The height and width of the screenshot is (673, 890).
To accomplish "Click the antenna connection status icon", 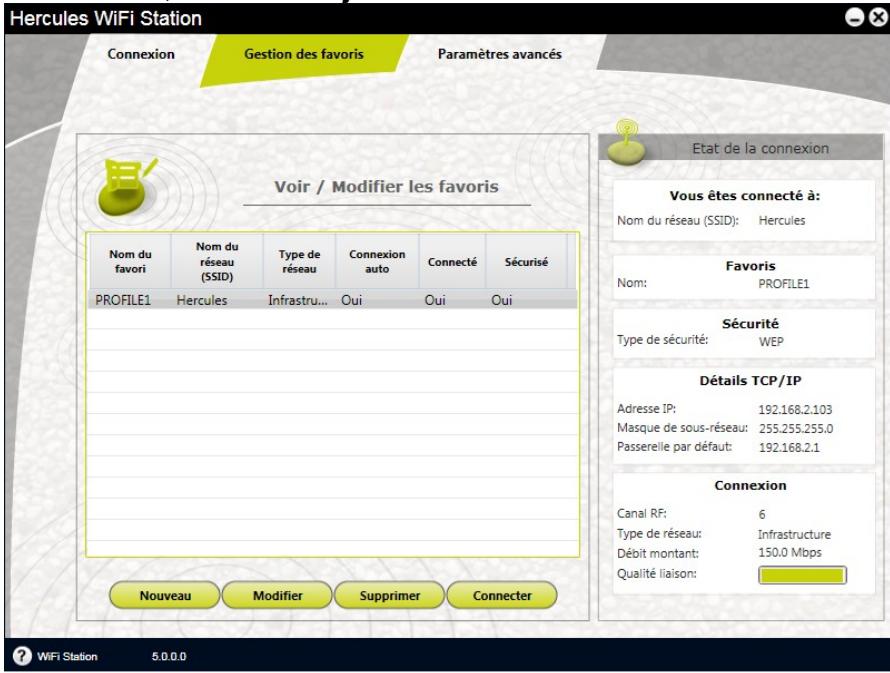I will click(625, 142).
